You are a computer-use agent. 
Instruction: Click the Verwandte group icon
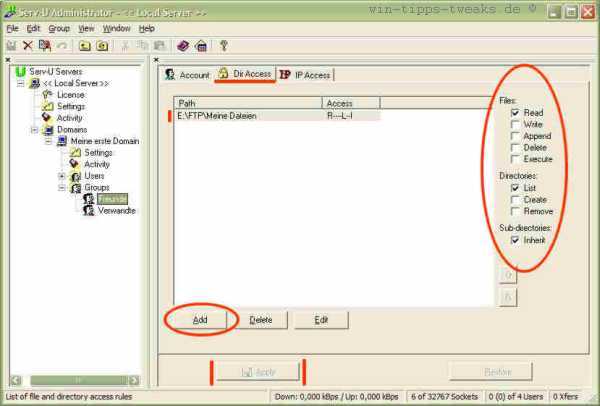point(89,210)
